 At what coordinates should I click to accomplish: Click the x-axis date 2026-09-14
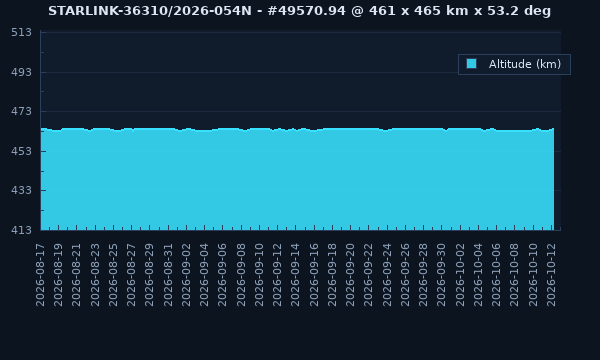296,275
